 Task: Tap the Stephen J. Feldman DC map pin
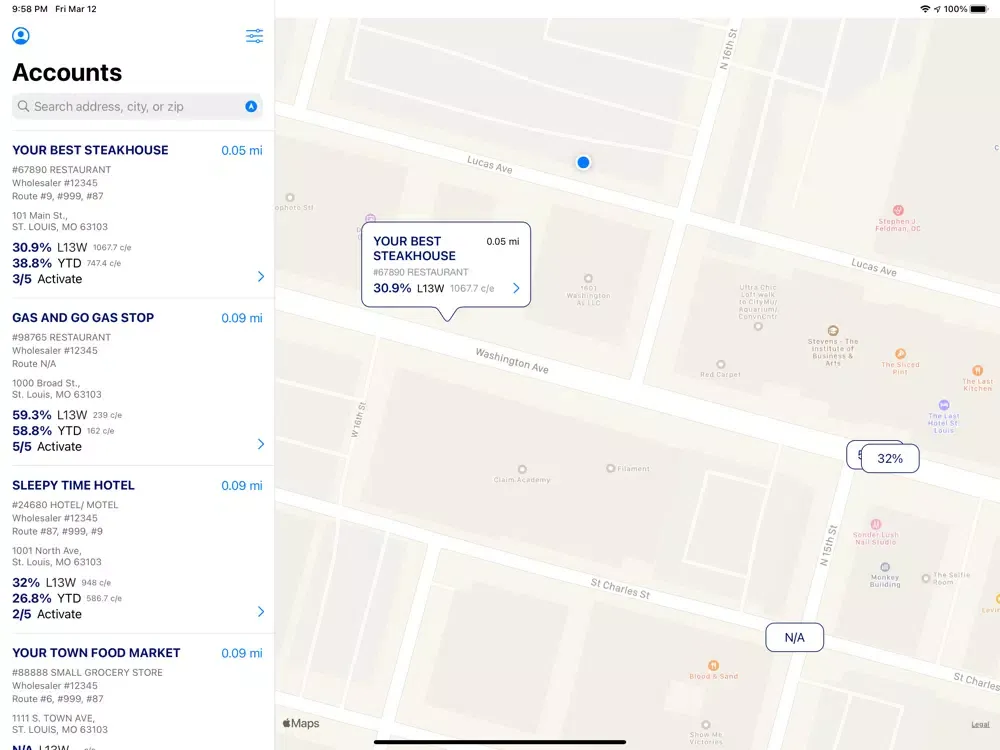898,210
